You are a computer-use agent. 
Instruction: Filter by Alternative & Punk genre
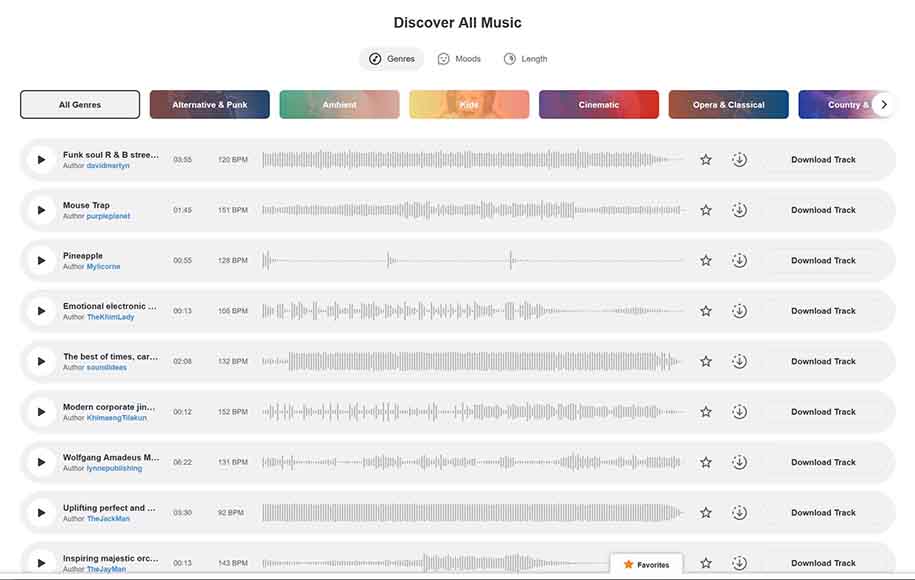209,104
